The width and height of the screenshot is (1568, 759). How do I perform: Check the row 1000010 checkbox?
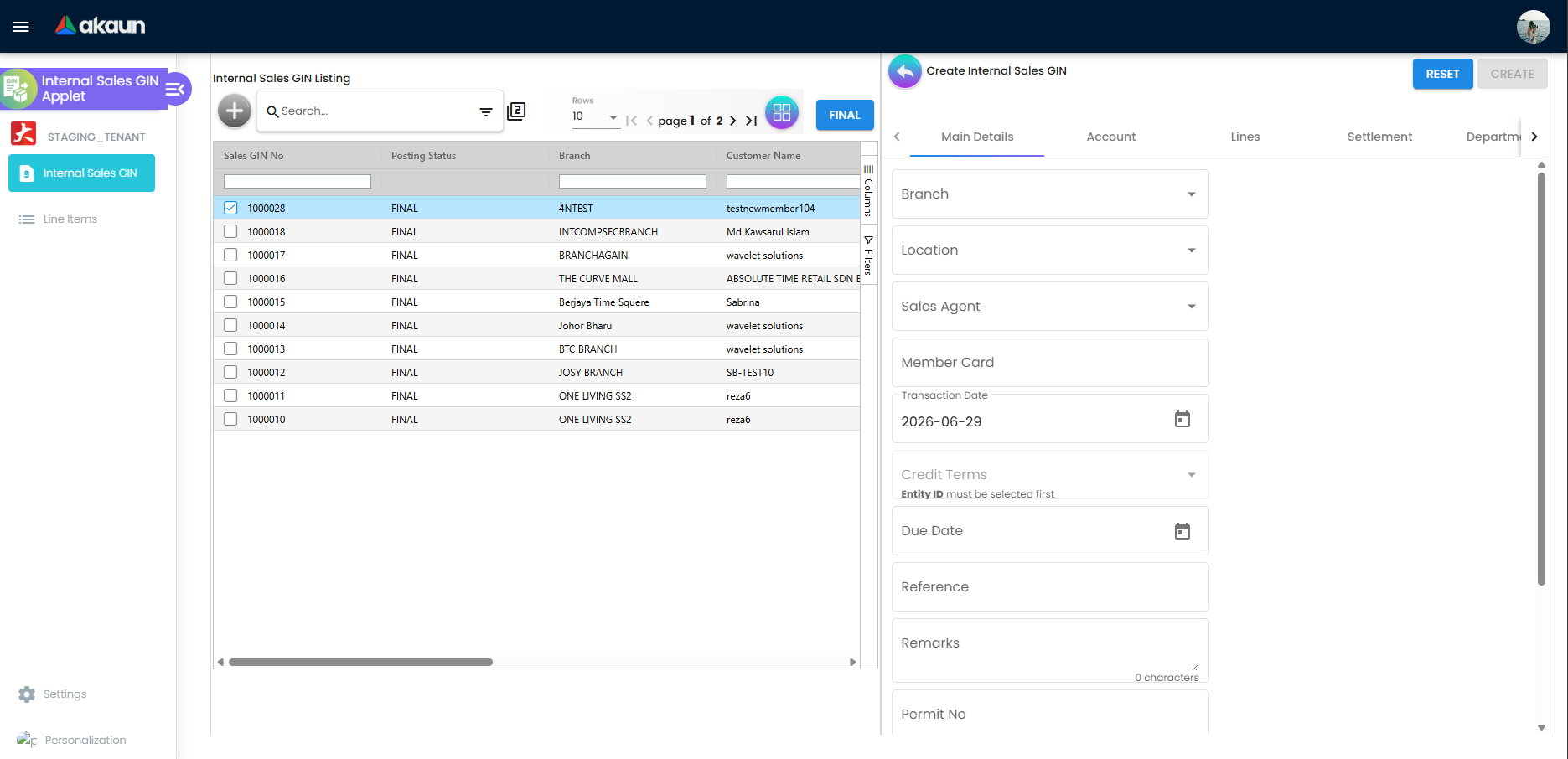pos(230,419)
